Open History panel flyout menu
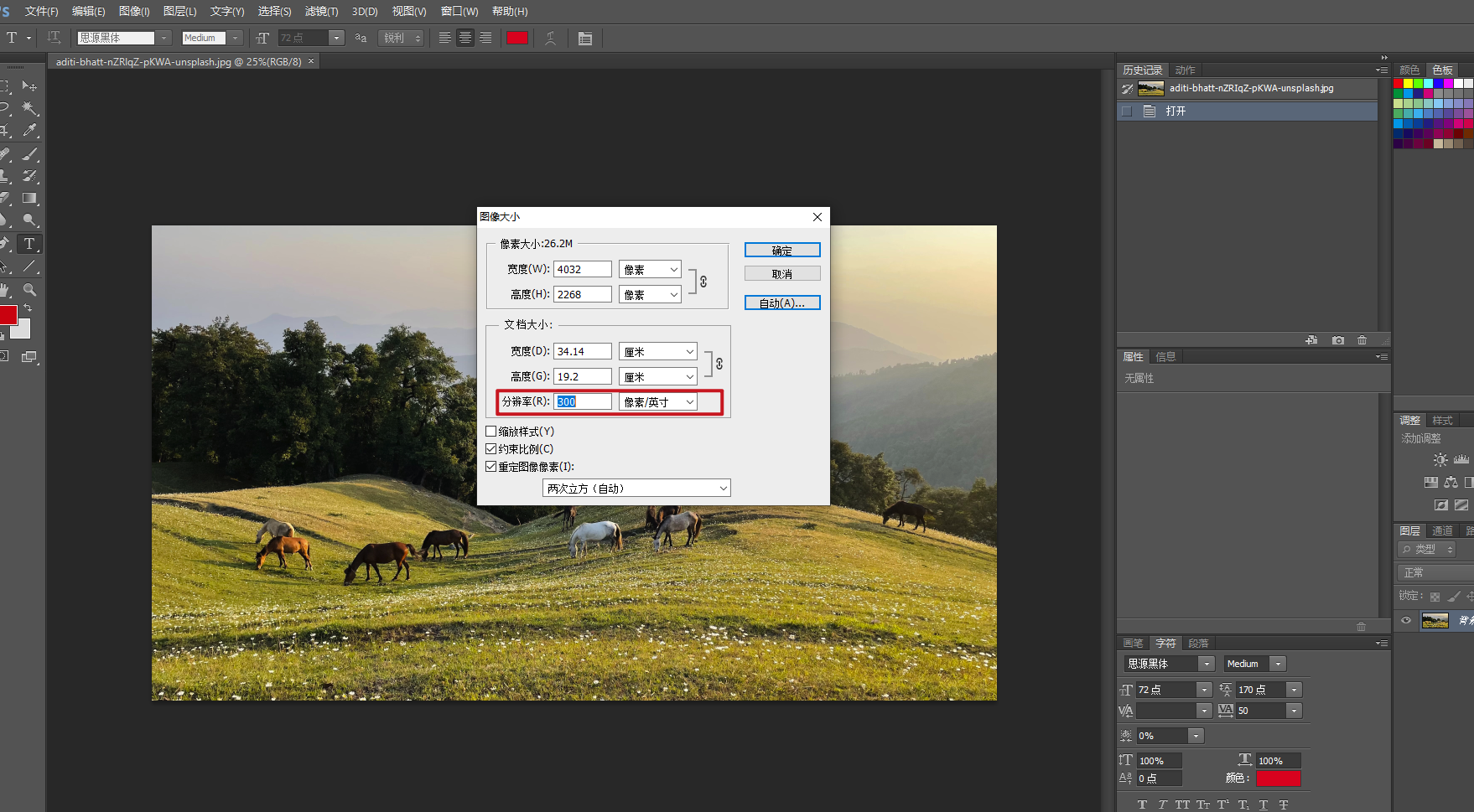This screenshot has width=1474, height=812. 1381,70
